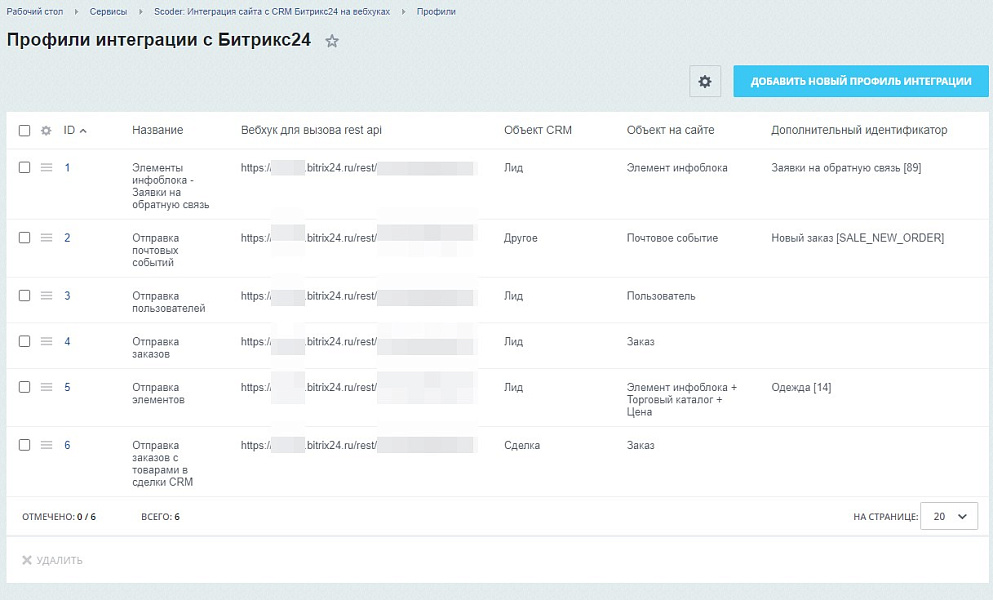Screen dimensions: 993x600
Task: Open row actions menu for profile 1
Action: click(x=46, y=168)
